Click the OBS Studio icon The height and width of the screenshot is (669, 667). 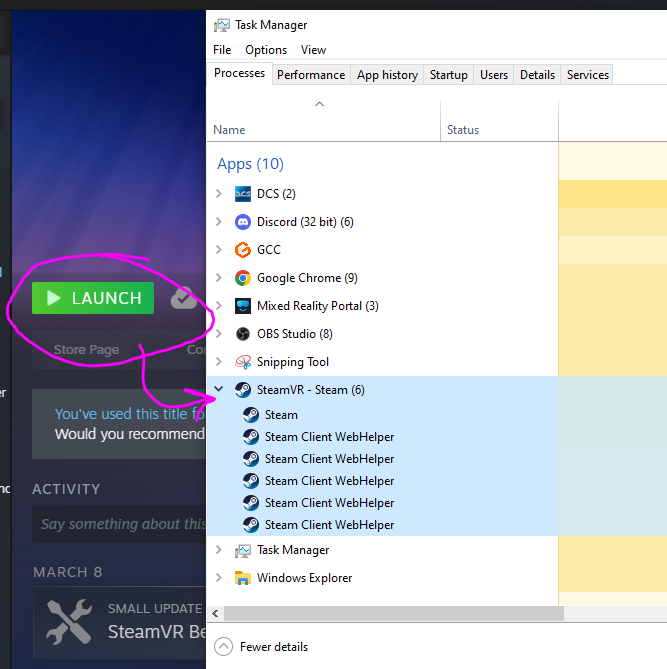tap(243, 334)
